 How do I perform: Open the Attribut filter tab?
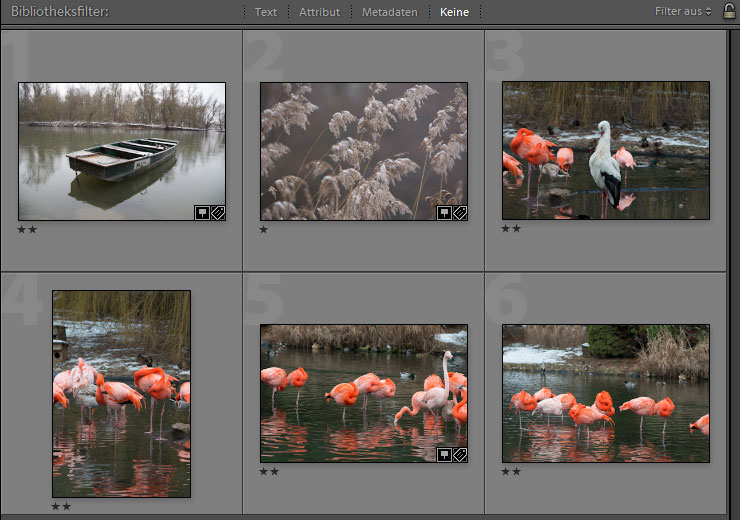pos(319,12)
